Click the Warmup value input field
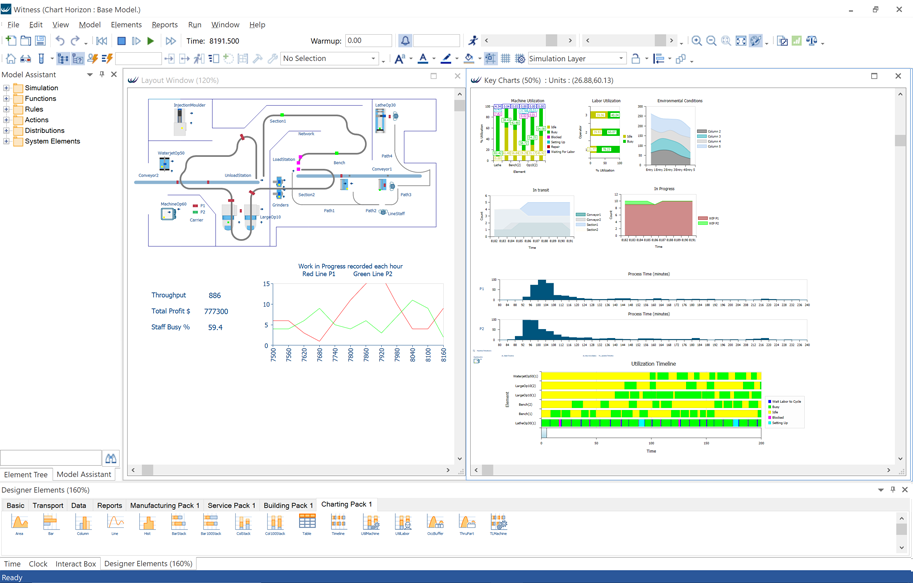This screenshot has width=913, height=583. coord(368,41)
